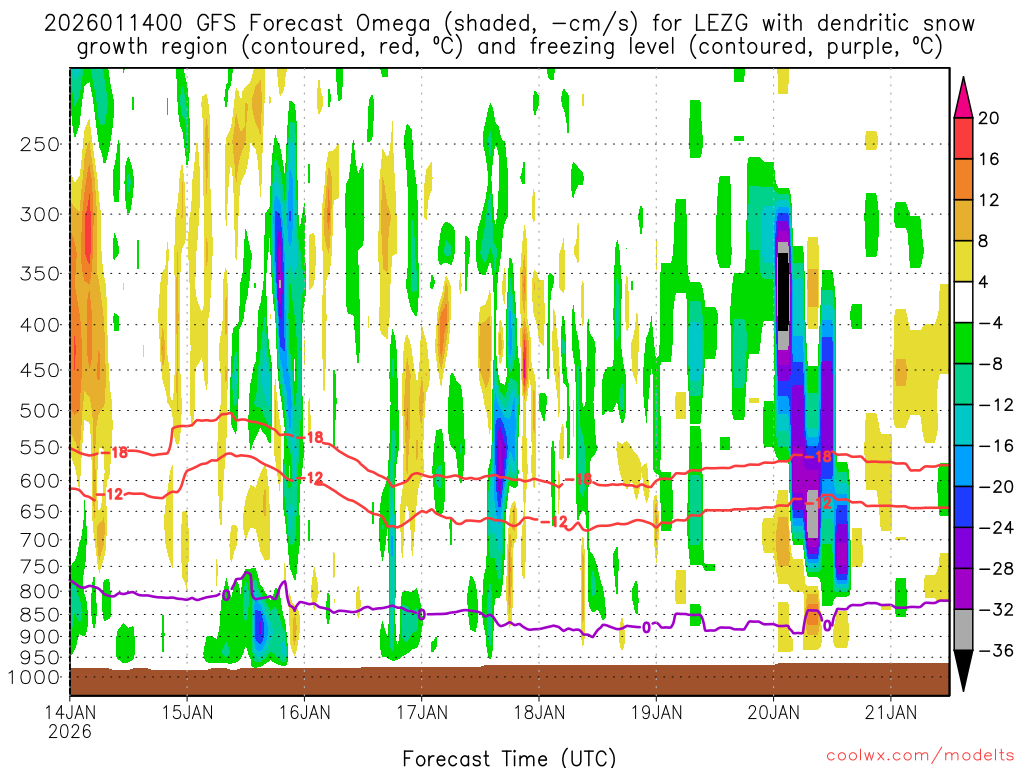This screenshot has width=1024, height=768.
Task: Pick the white colorbar band between -4 and 4
Action: pyautogui.click(x=964, y=302)
